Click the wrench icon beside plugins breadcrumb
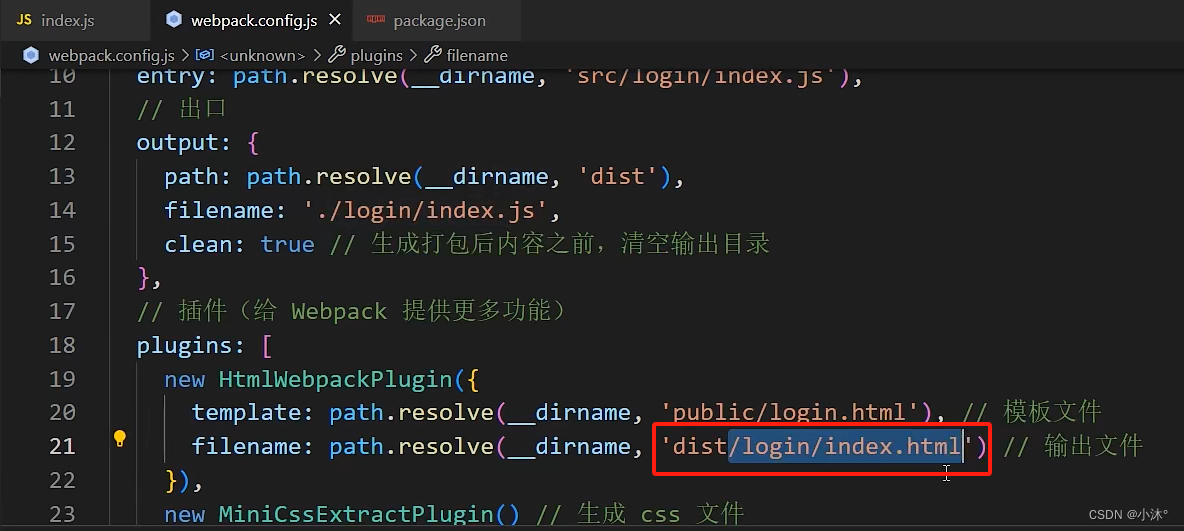This screenshot has height=531, width=1184. point(337,55)
